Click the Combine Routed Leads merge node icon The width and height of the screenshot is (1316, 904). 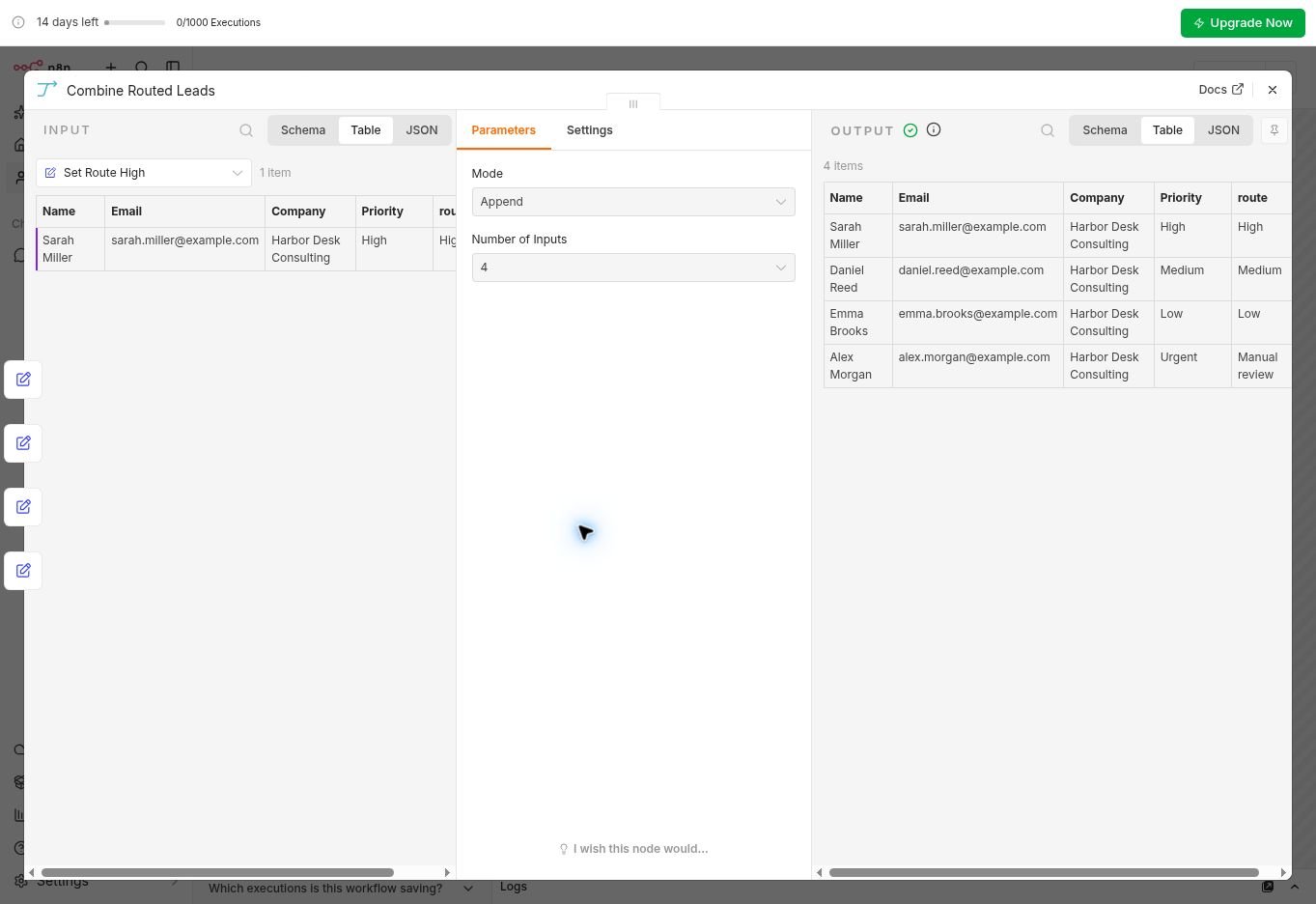coord(46,90)
